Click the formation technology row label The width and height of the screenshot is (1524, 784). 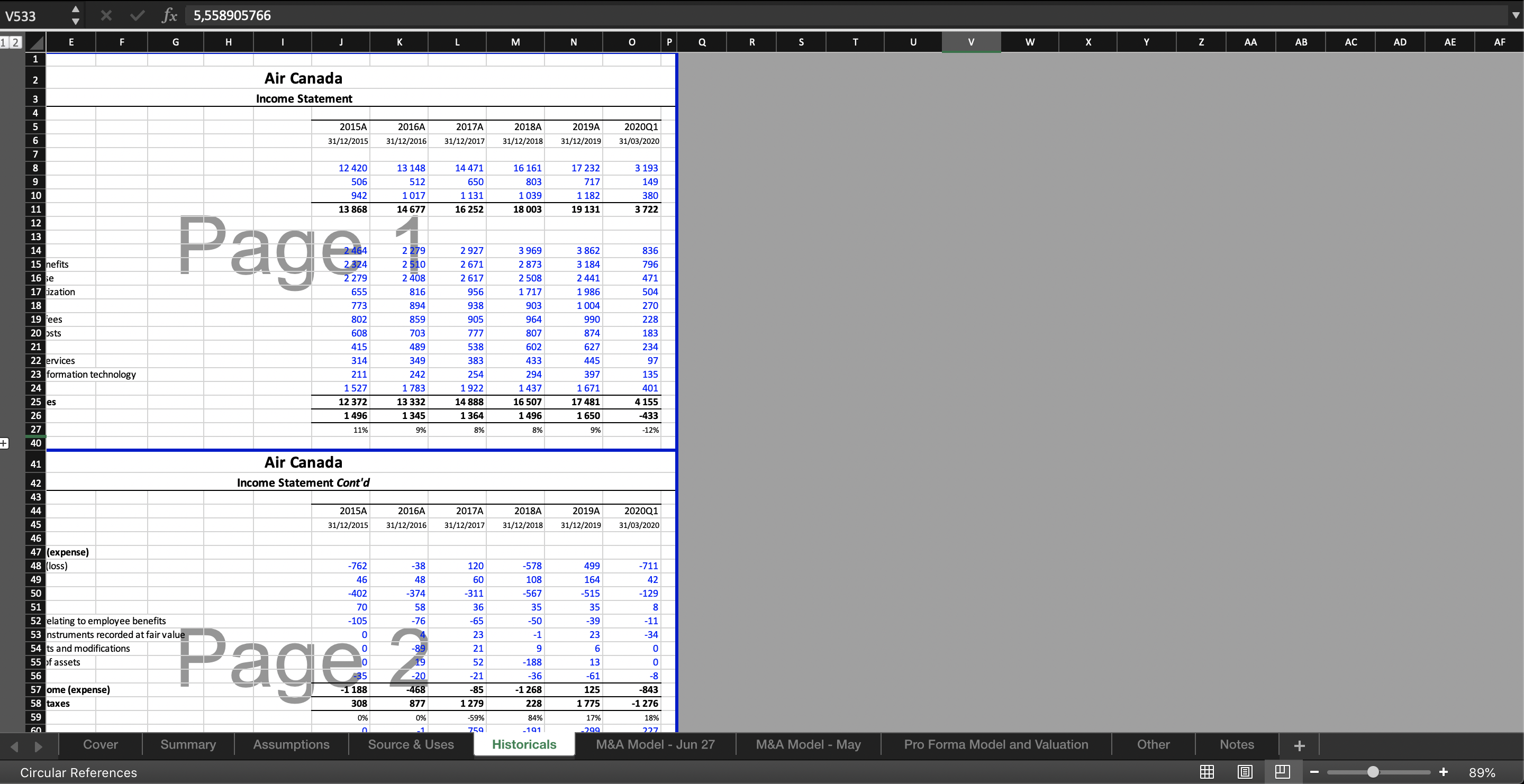pyautogui.click(x=91, y=374)
